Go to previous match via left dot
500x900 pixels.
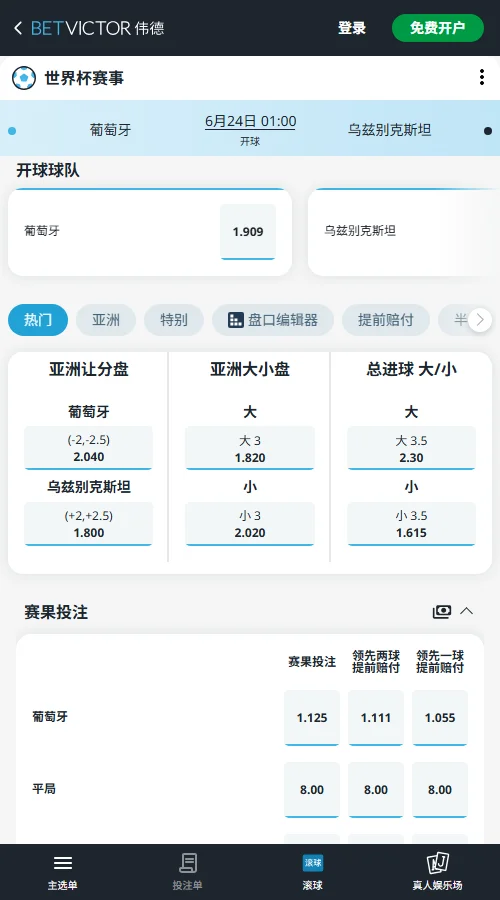[12, 131]
